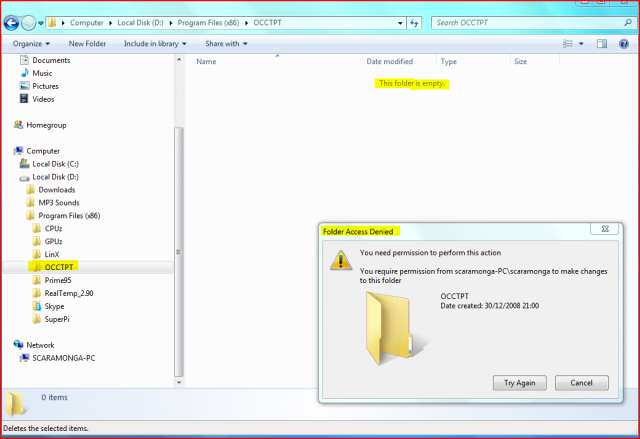
Task: Open Documents in the navigation pane
Action: [45, 60]
